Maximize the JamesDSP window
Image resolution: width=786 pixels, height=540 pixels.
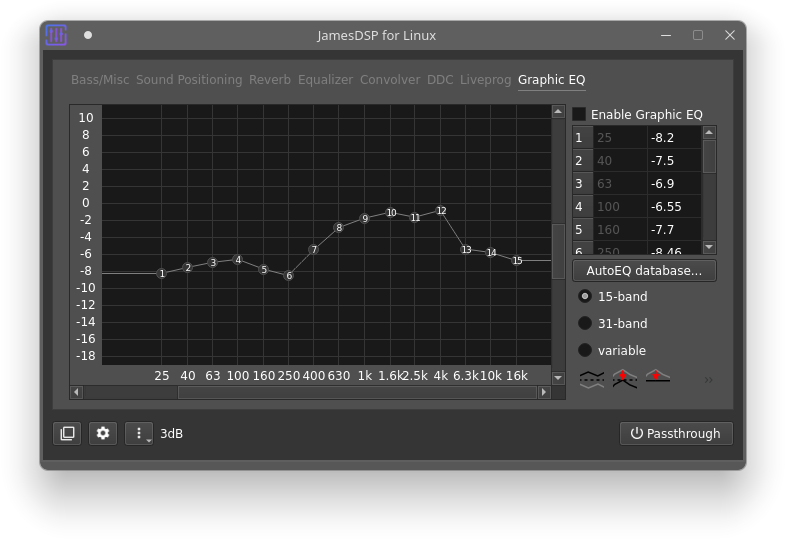coord(698,35)
